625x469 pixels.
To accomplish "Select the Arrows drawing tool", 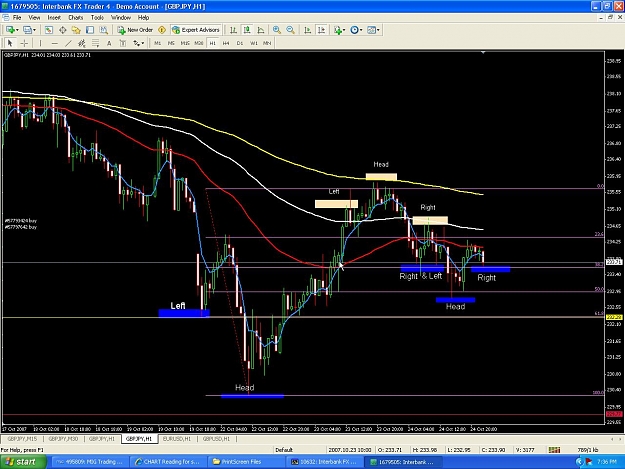I will tap(136, 43).
